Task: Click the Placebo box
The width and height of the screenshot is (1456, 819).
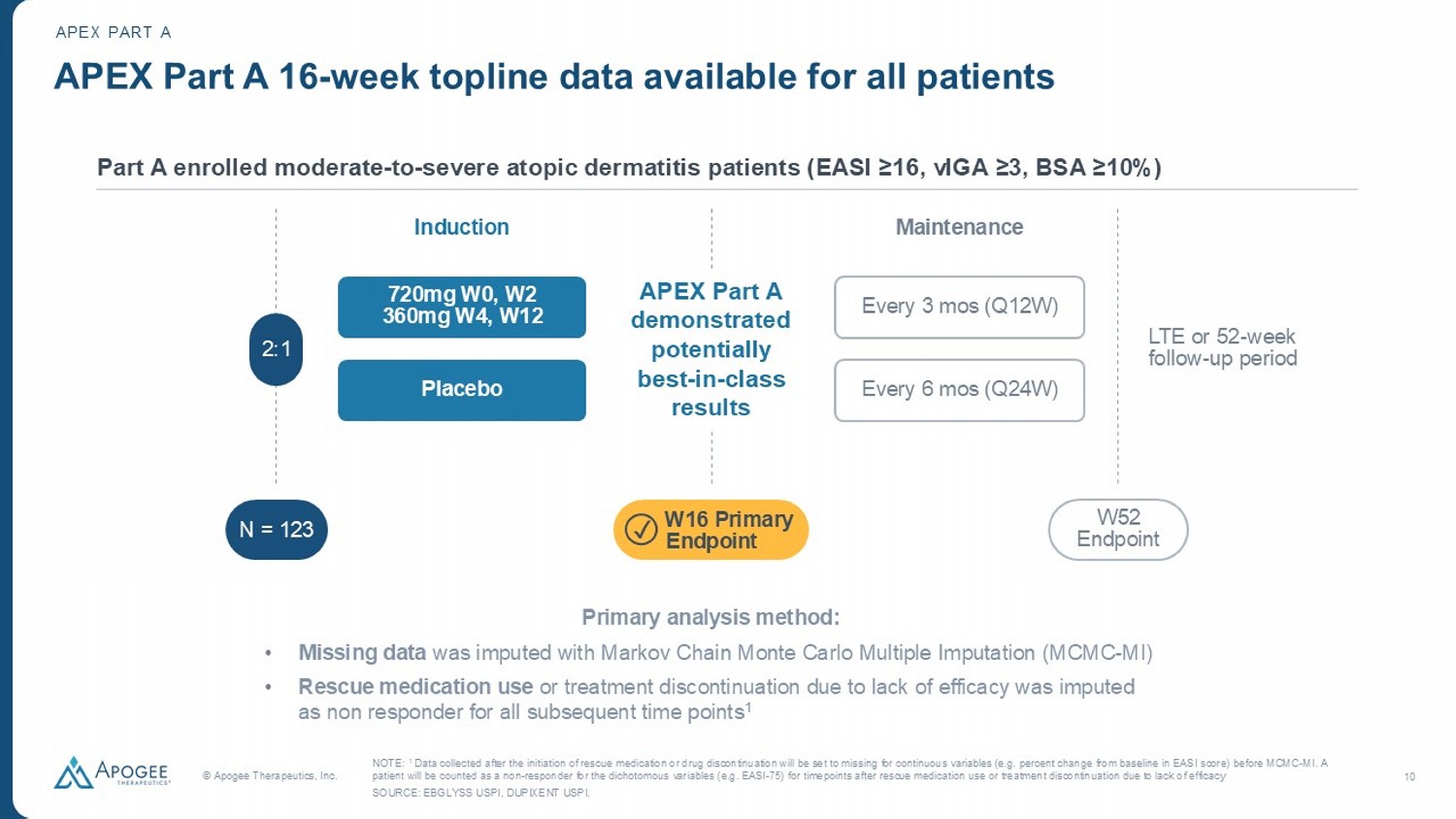Action: (x=462, y=389)
